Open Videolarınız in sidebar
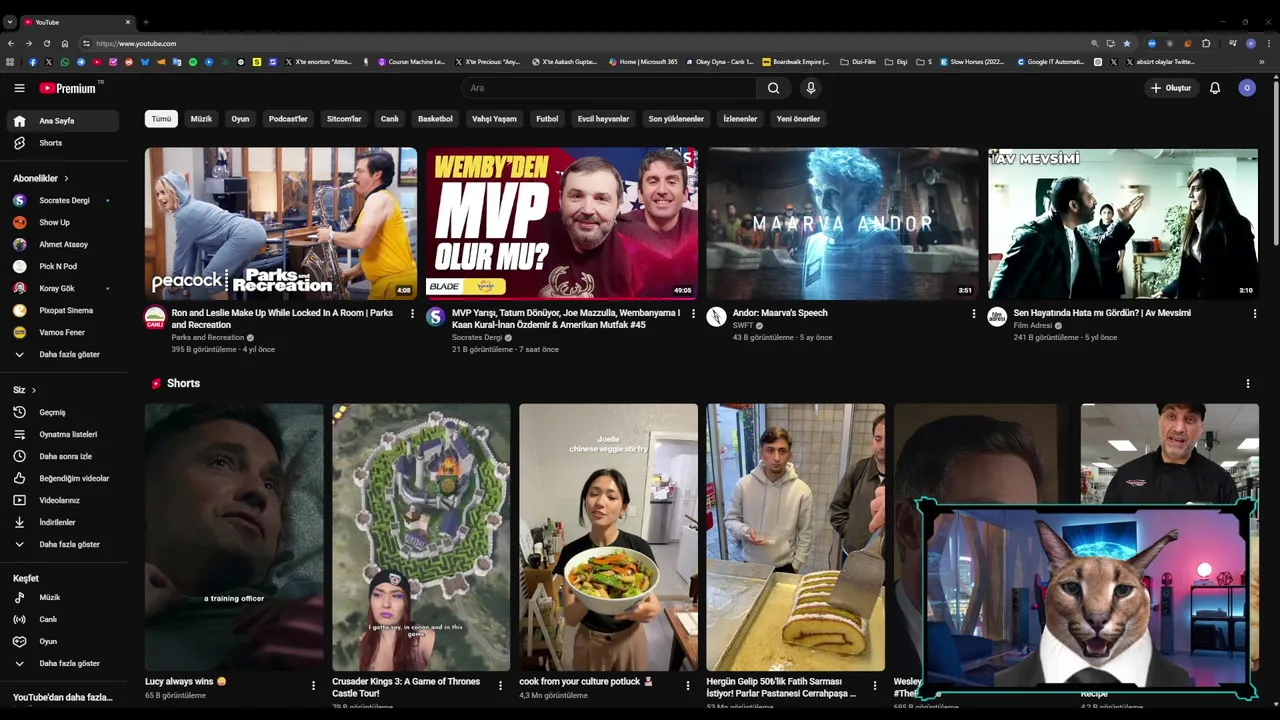 point(63,500)
